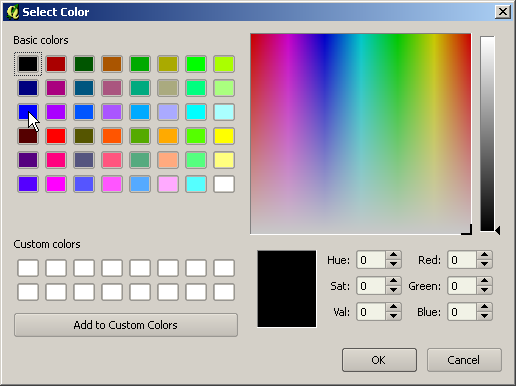The width and height of the screenshot is (516, 386).
Task: Increase Val with the up arrow
Action: (x=393, y=307)
